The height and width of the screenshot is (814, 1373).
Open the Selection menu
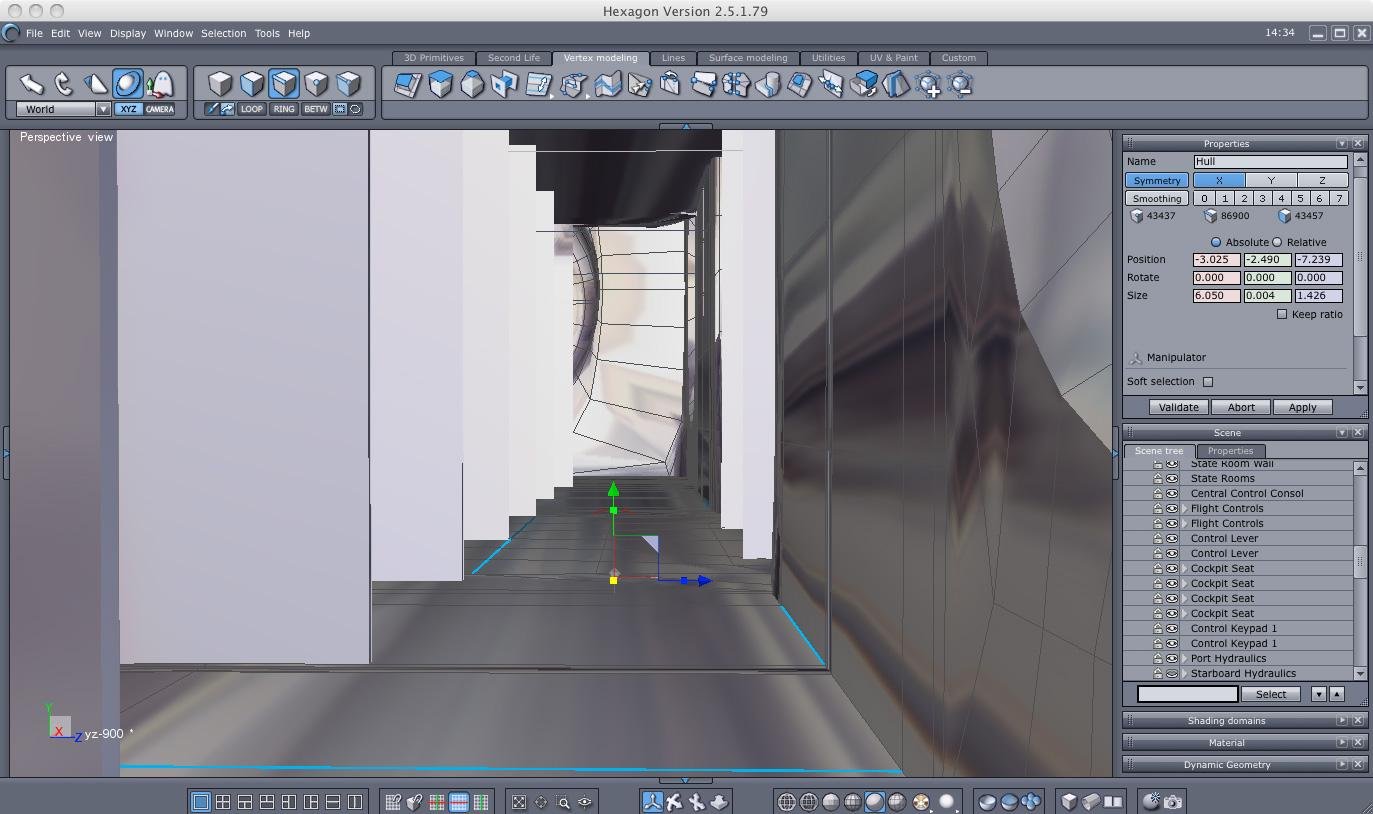tap(223, 33)
